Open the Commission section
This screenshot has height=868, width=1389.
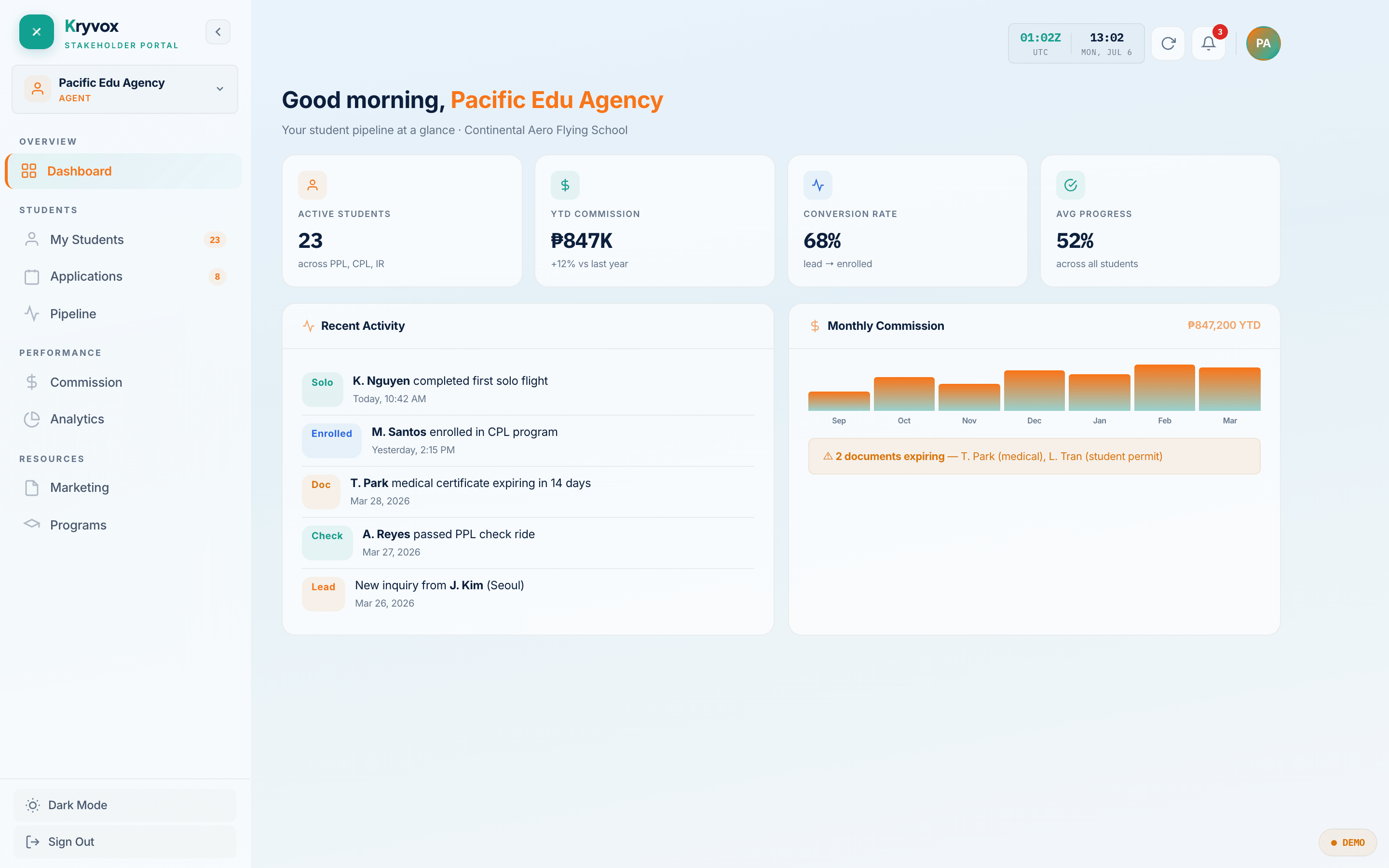coord(123,382)
